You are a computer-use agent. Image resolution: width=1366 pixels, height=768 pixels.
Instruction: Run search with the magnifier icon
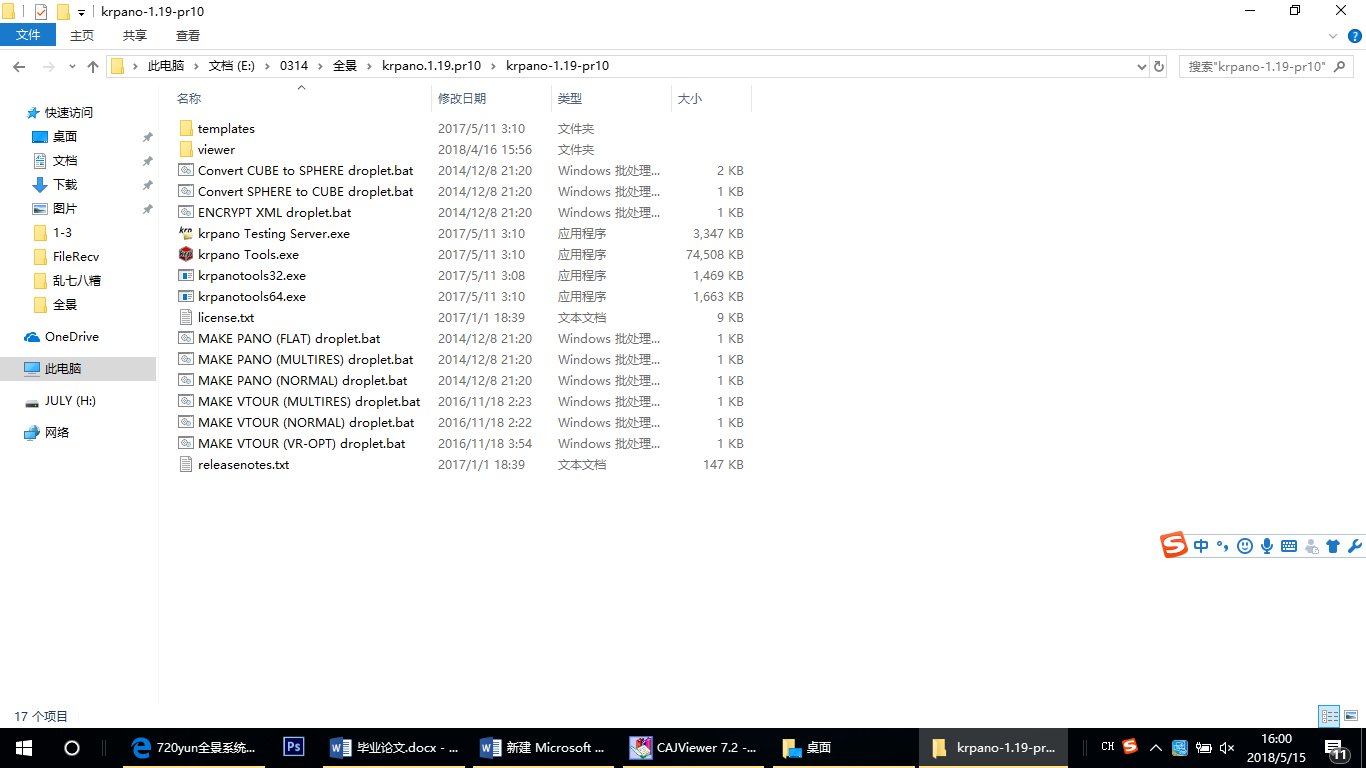[1340, 66]
